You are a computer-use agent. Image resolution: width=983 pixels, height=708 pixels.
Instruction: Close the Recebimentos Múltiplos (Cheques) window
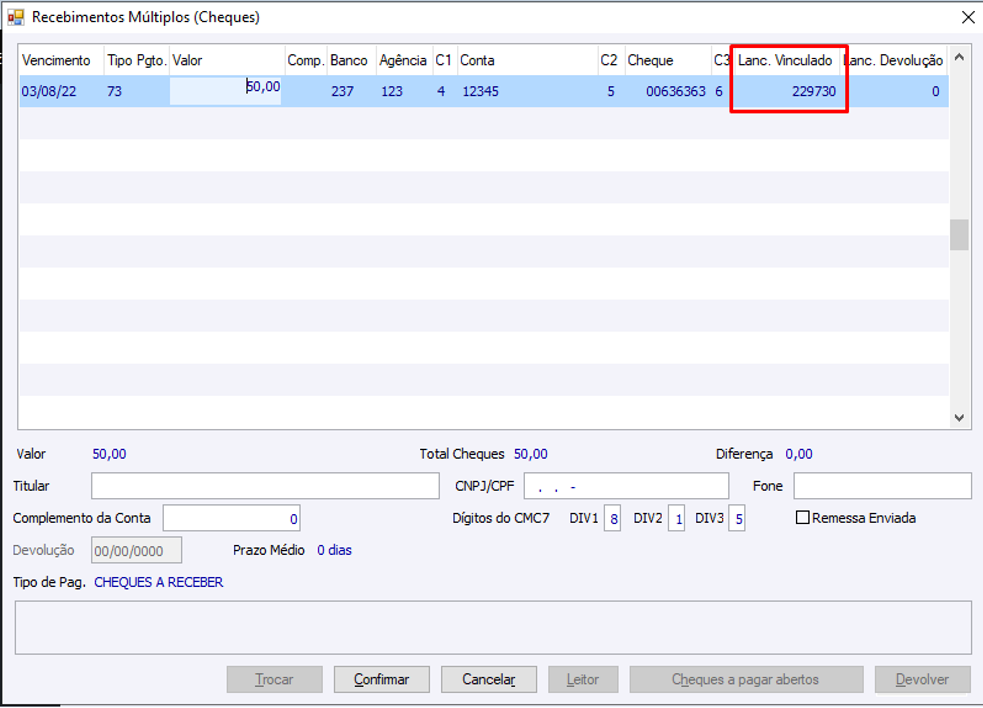(x=968, y=17)
